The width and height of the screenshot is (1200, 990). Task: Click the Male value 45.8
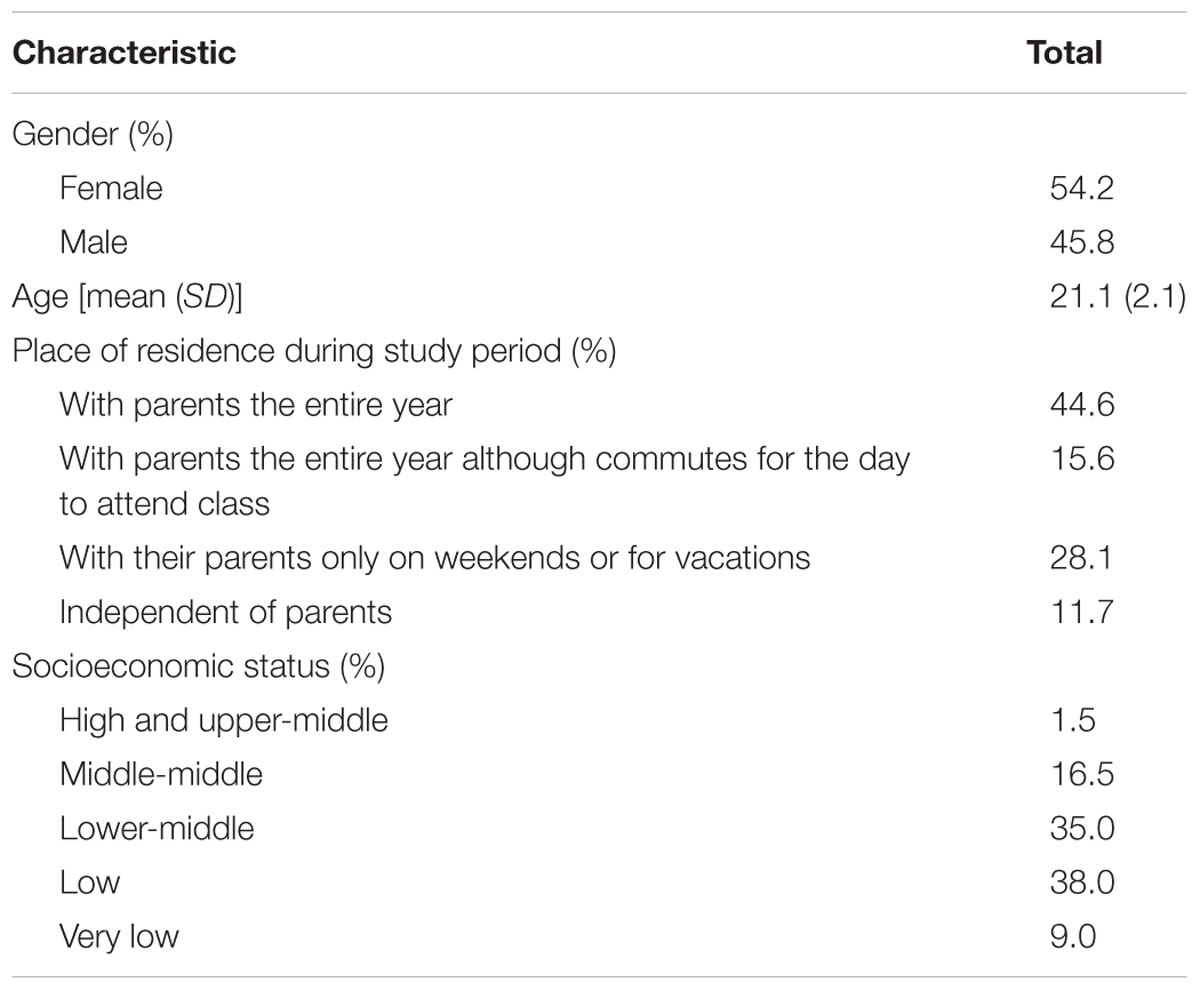(x=1081, y=241)
